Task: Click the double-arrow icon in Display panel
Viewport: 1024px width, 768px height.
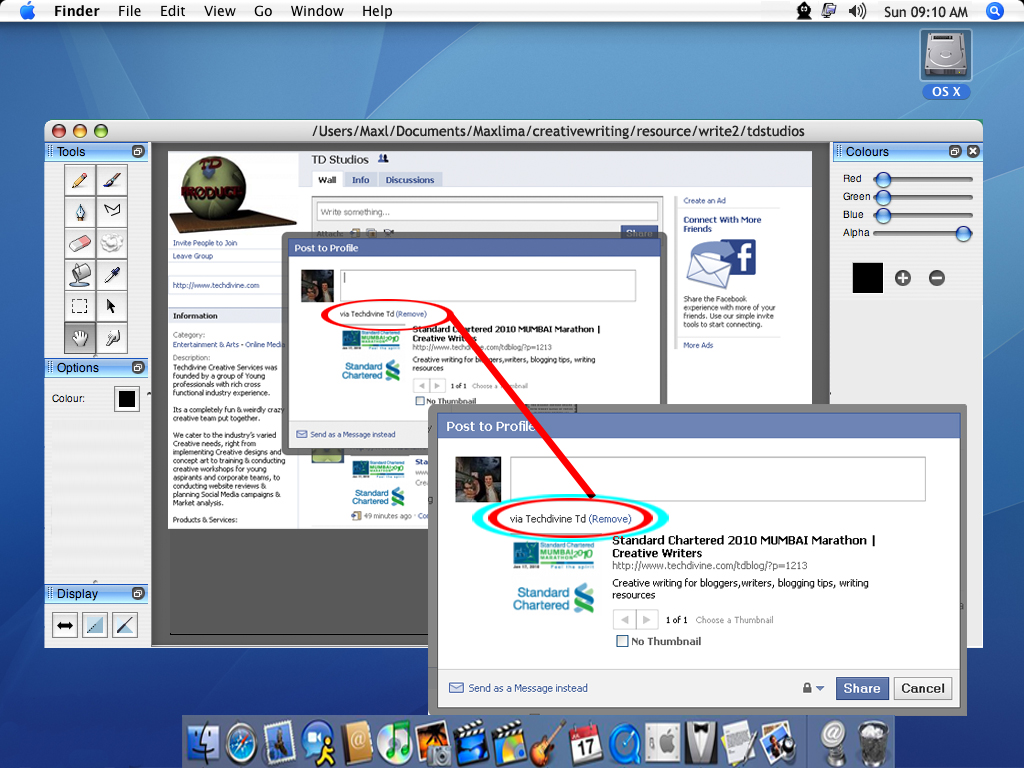Action: (65, 626)
